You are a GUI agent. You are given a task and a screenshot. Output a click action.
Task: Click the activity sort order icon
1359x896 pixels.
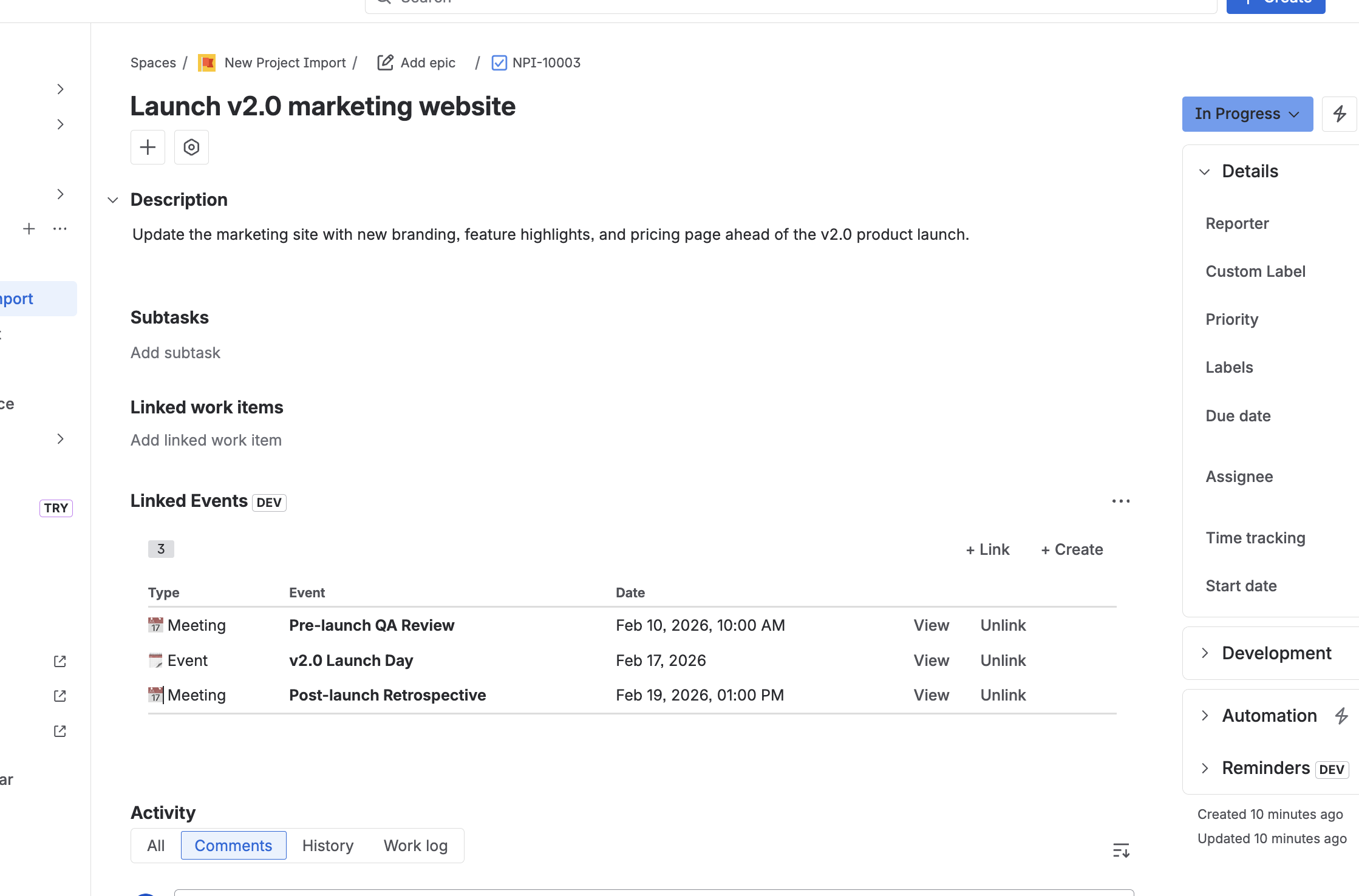pyautogui.click(x=1121, y=850)
